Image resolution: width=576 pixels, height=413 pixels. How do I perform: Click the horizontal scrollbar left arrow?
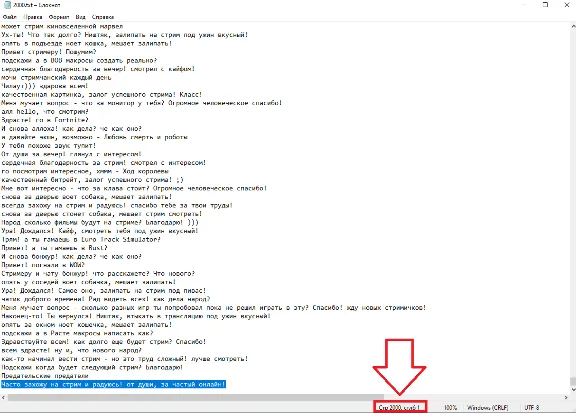click(x=3, y=397)
